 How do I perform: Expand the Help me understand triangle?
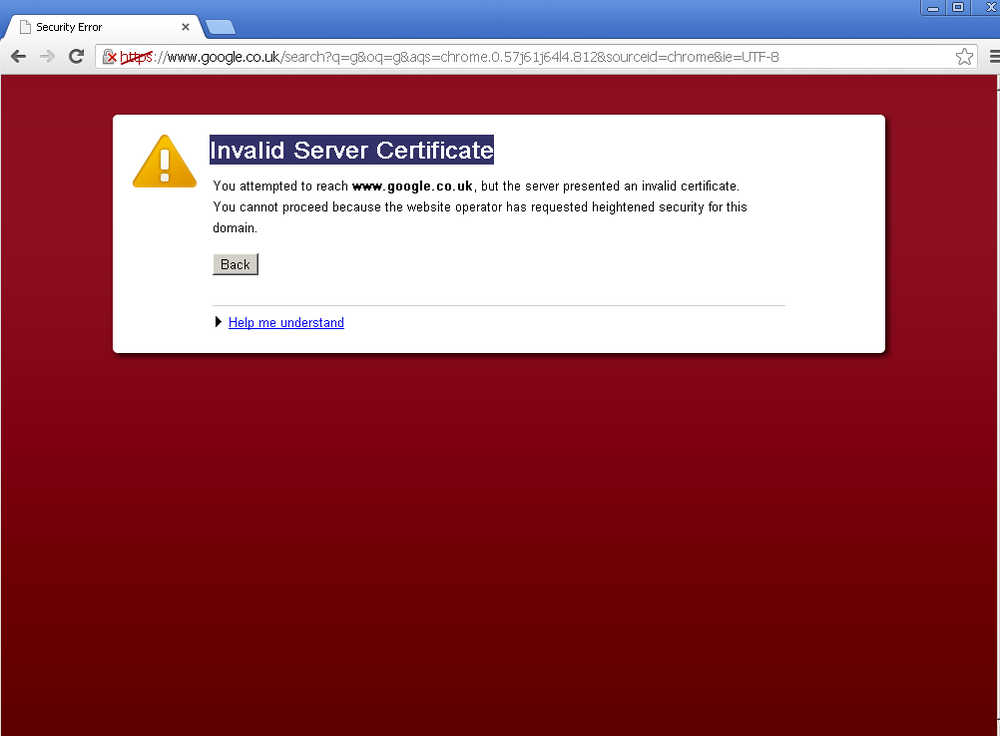pyautogui.click(x=218, y=322)
